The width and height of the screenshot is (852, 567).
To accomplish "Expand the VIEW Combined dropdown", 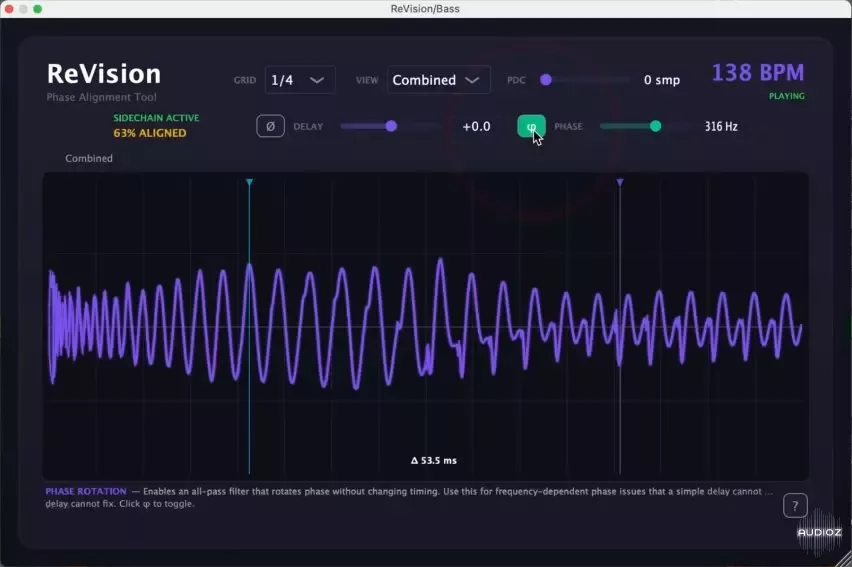I will 438,80.
